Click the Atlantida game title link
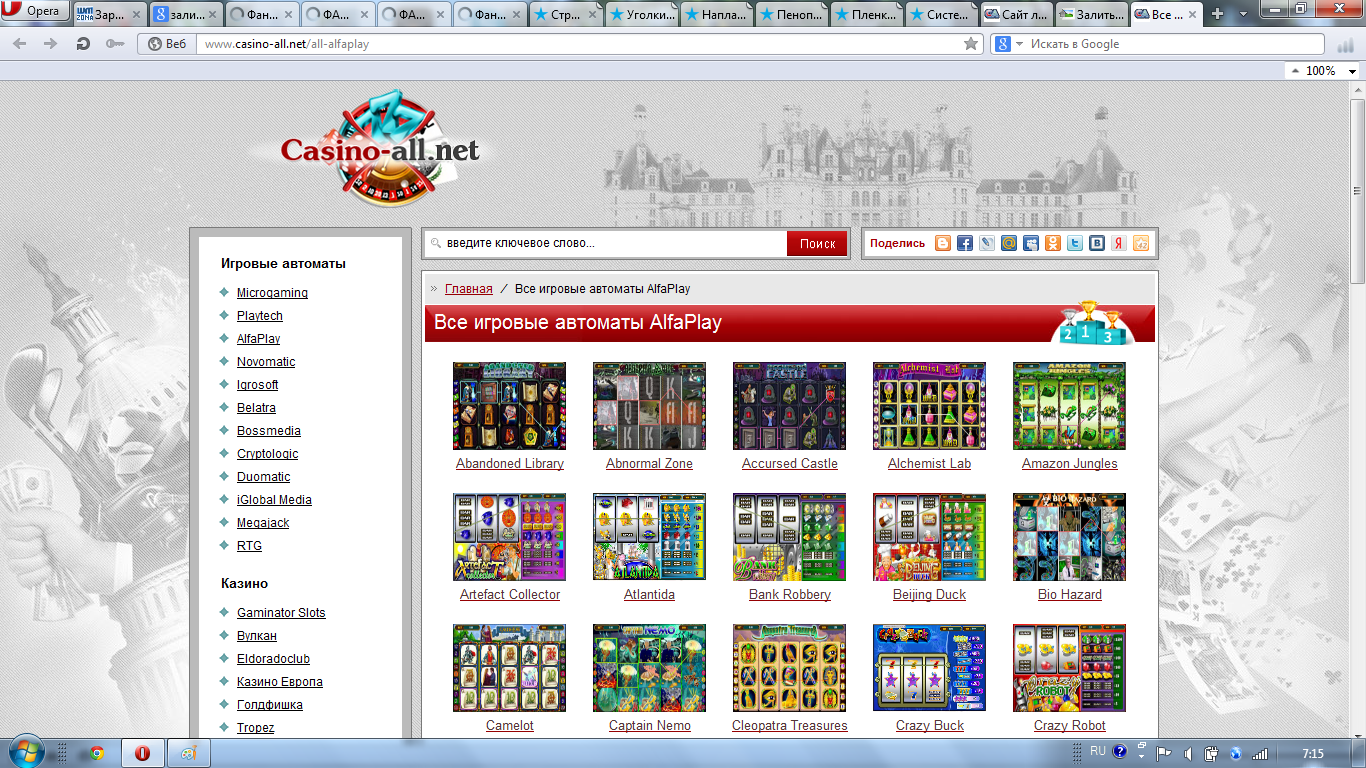This screenshot has width=1366, height=768. pos(649,595)
